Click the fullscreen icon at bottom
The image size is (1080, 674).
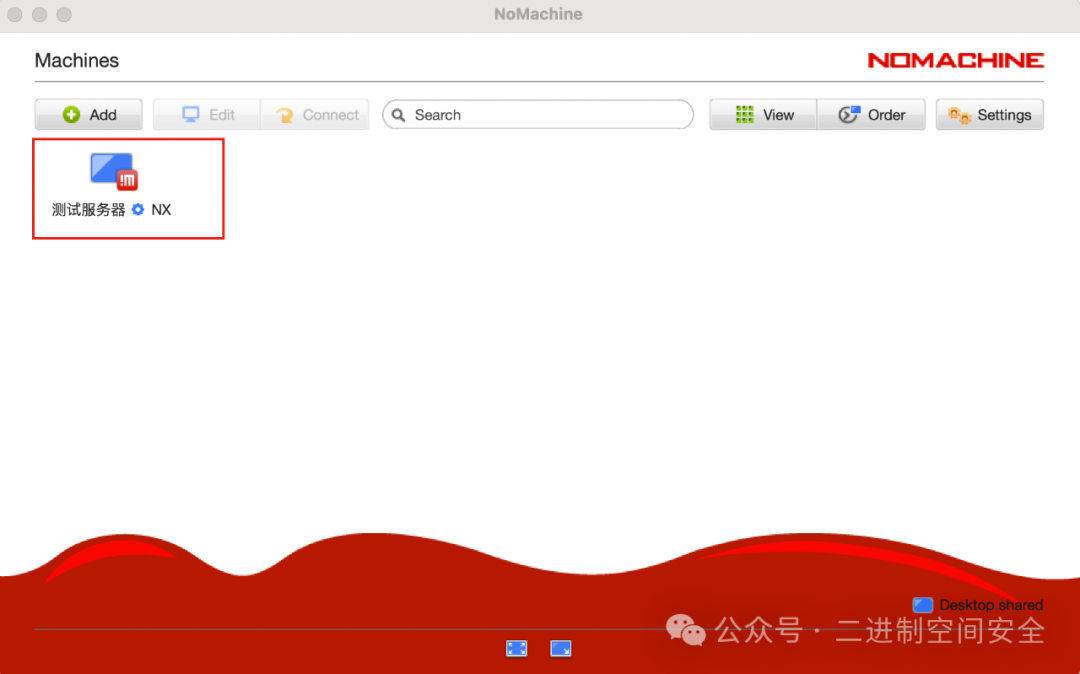(x=517, y=649)
